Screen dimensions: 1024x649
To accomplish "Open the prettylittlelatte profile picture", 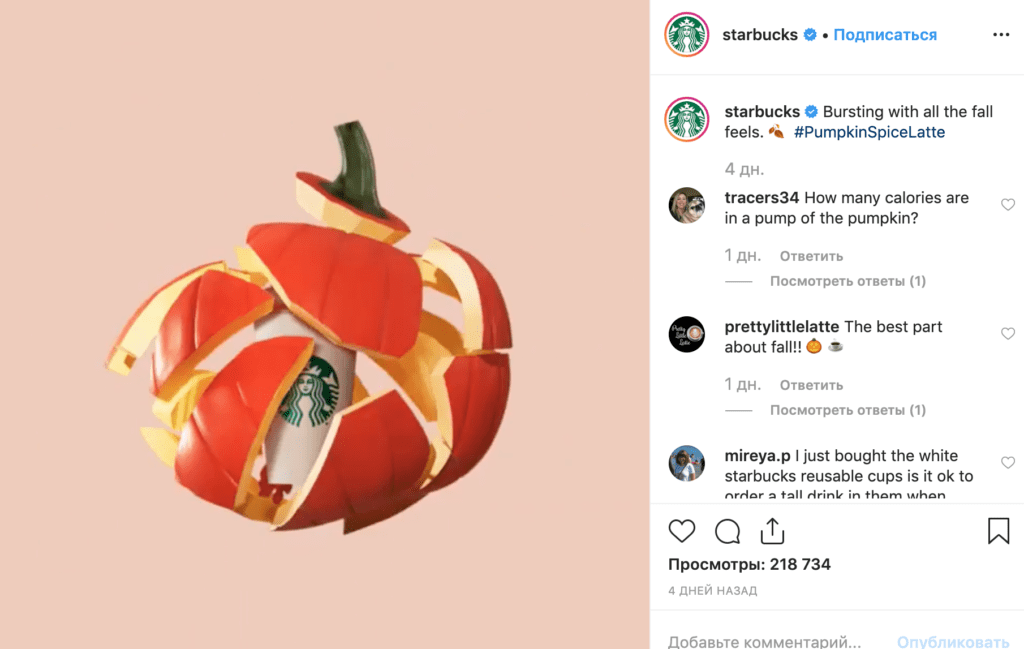I will tap(687, 334).
